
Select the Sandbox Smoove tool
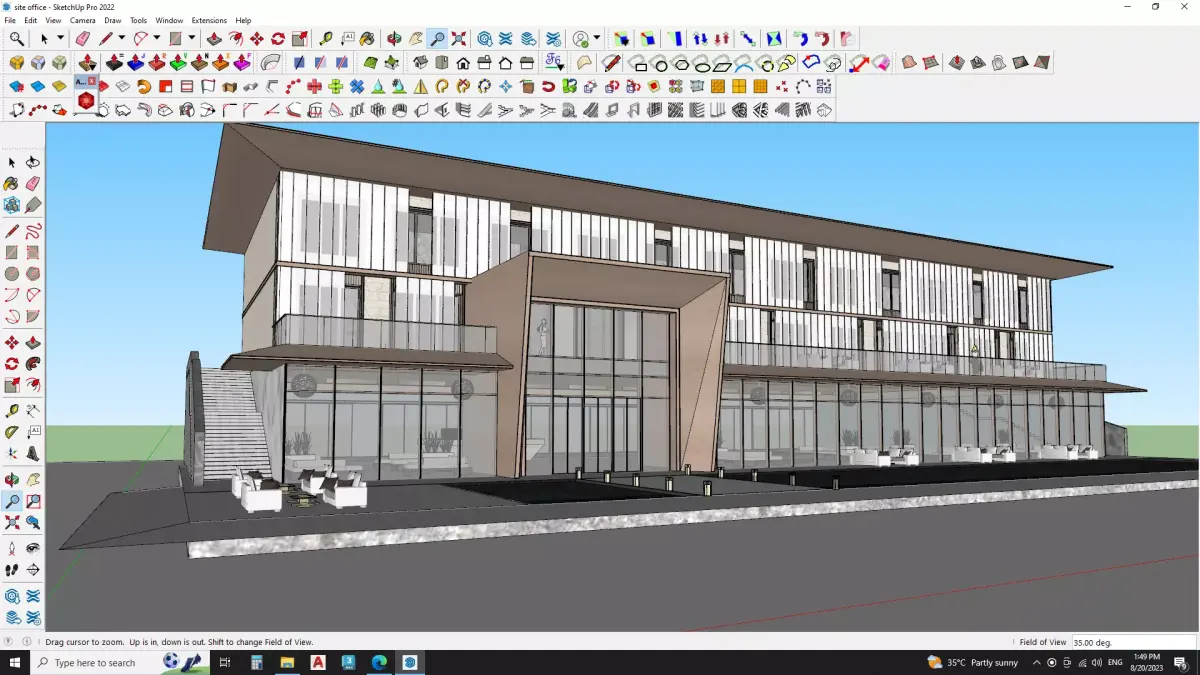(x=956, y=62)
